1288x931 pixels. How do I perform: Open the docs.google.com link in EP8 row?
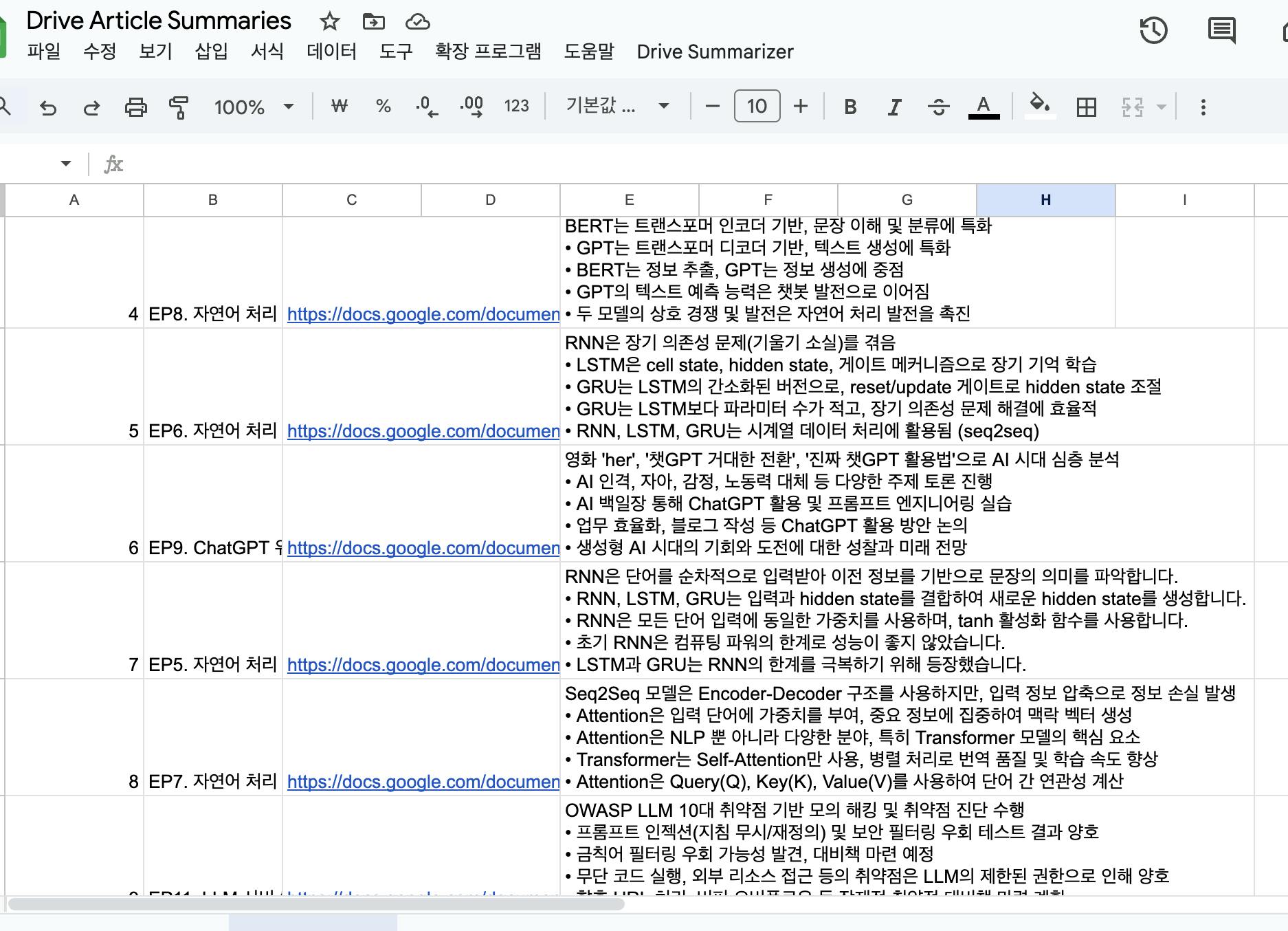coord(423,314)
